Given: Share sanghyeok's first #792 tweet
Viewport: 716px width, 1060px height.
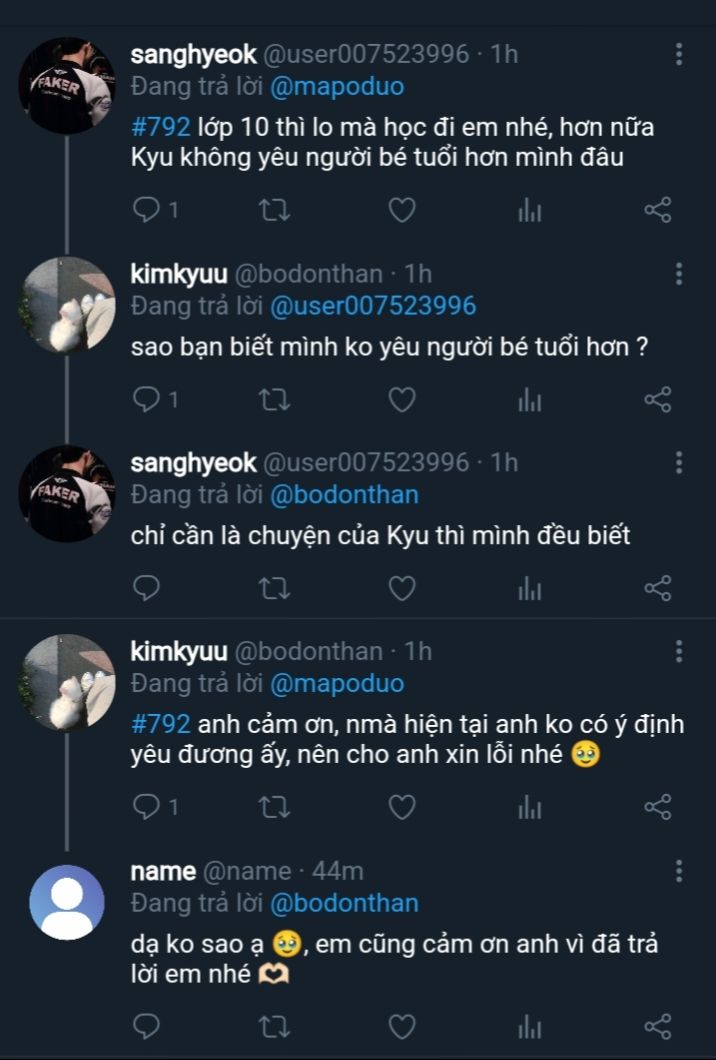Looking at the screenshot, I should point(657,210).
